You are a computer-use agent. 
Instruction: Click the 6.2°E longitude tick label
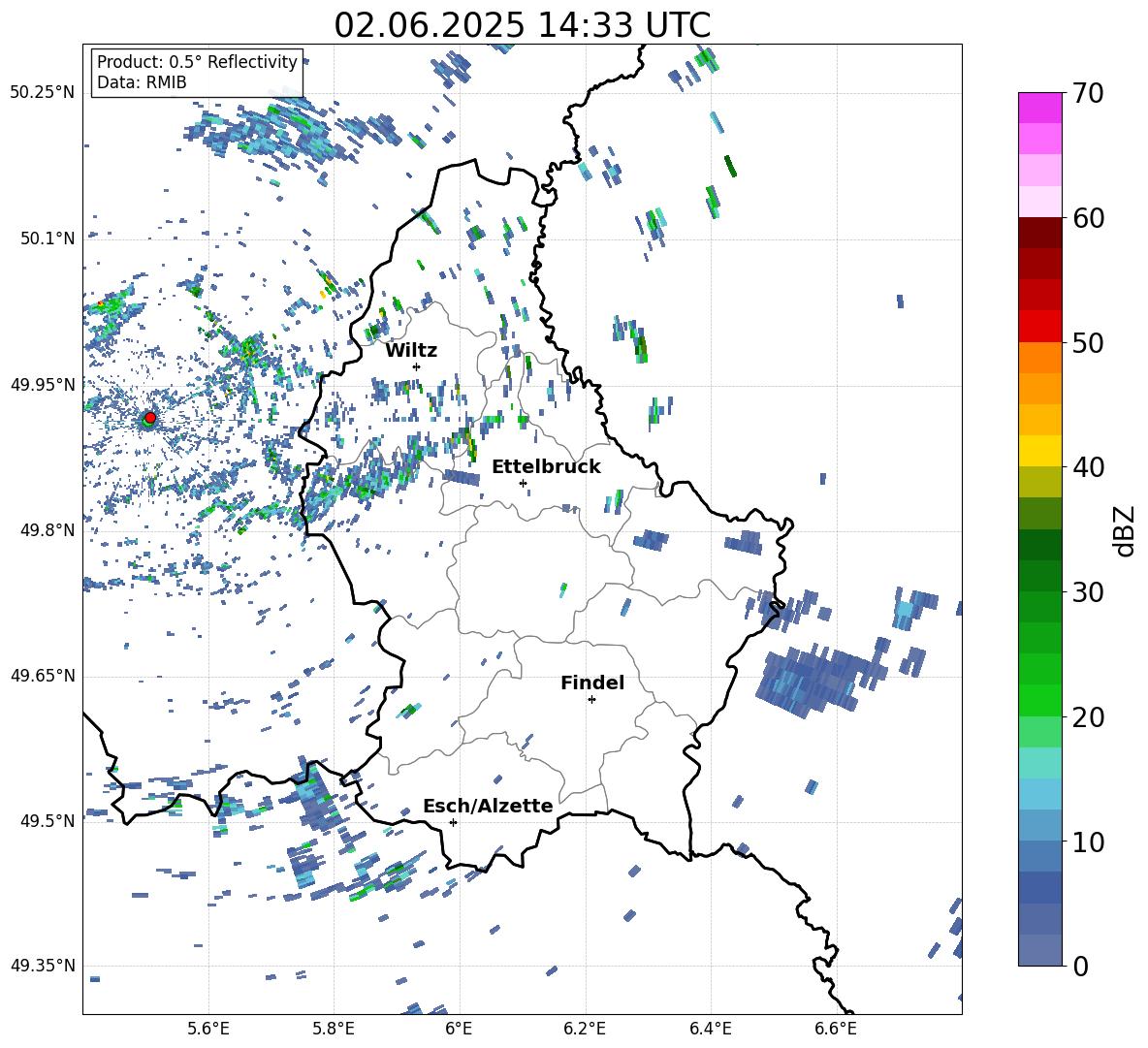point(585,1029)
